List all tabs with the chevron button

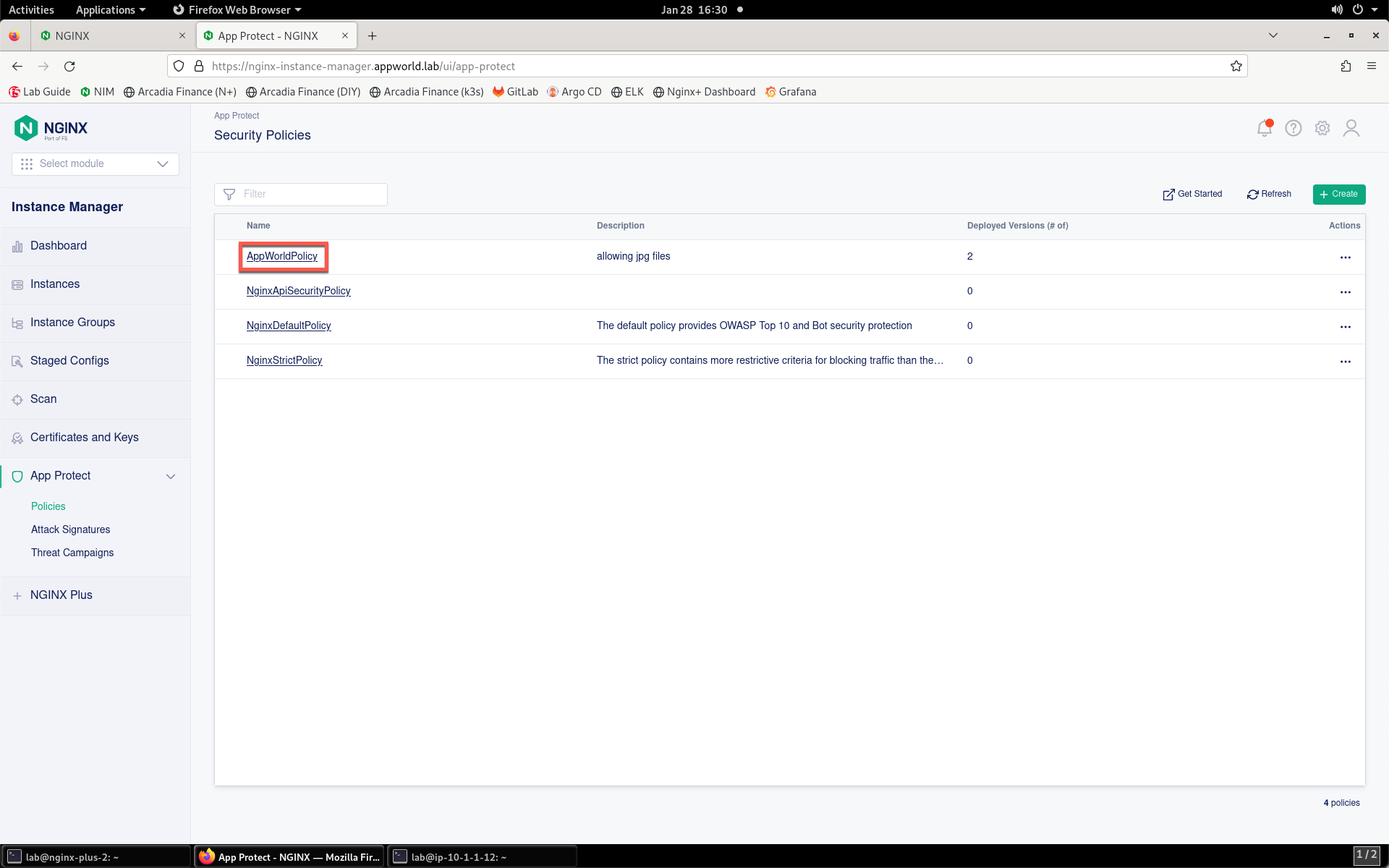1273,35
